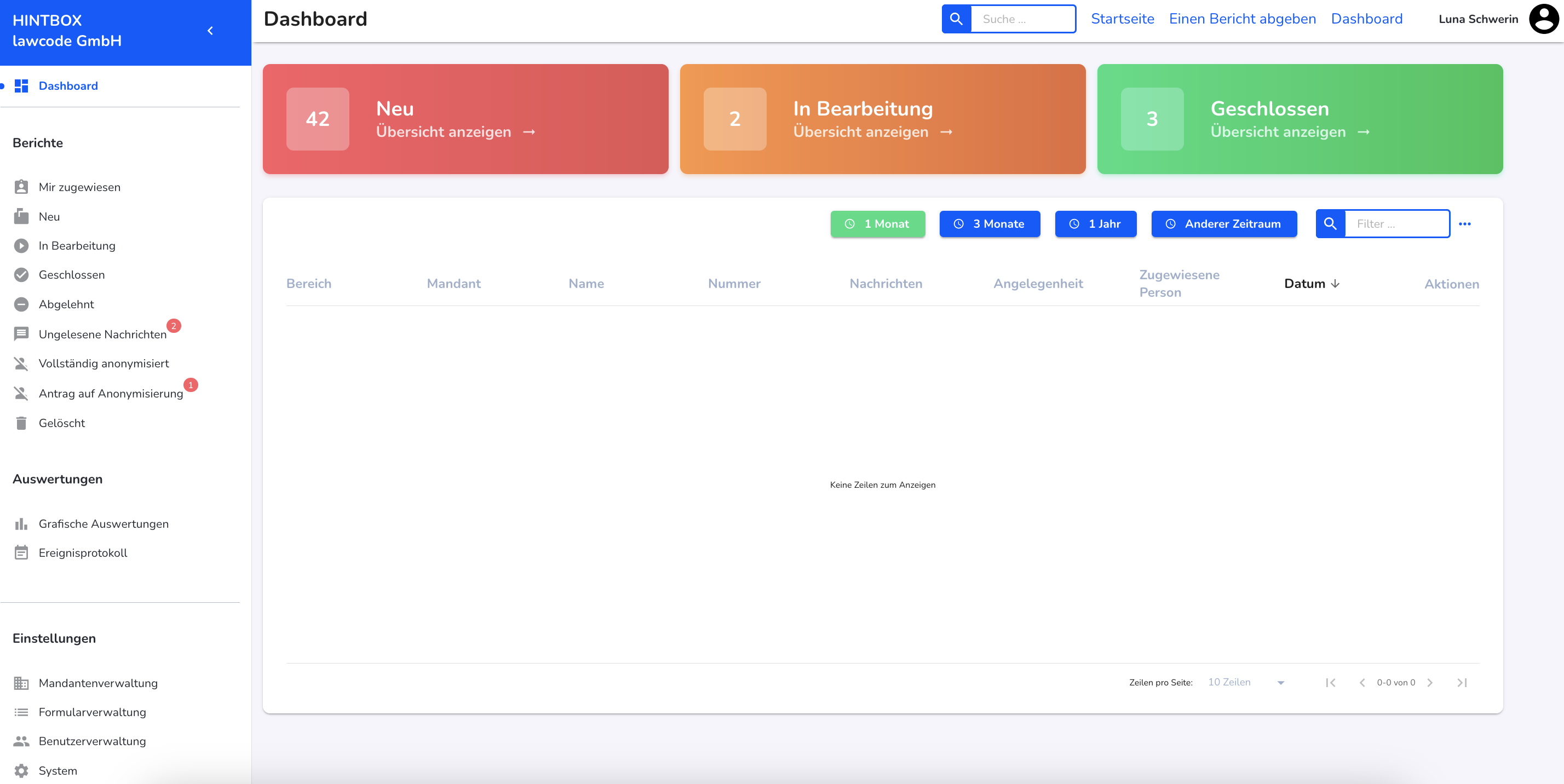Viewport: 1564px width, 784px height.
Task: Sort table by Nummer column
Action: coord(734,284)
